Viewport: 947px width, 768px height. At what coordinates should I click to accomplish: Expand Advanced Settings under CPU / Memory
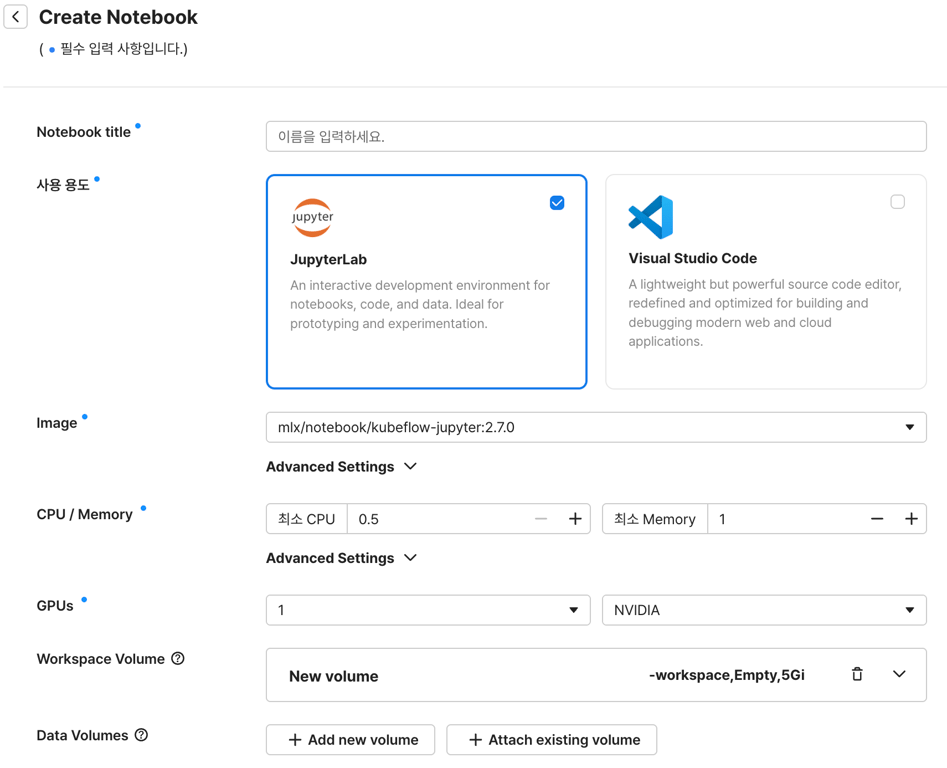coord(341,557)
